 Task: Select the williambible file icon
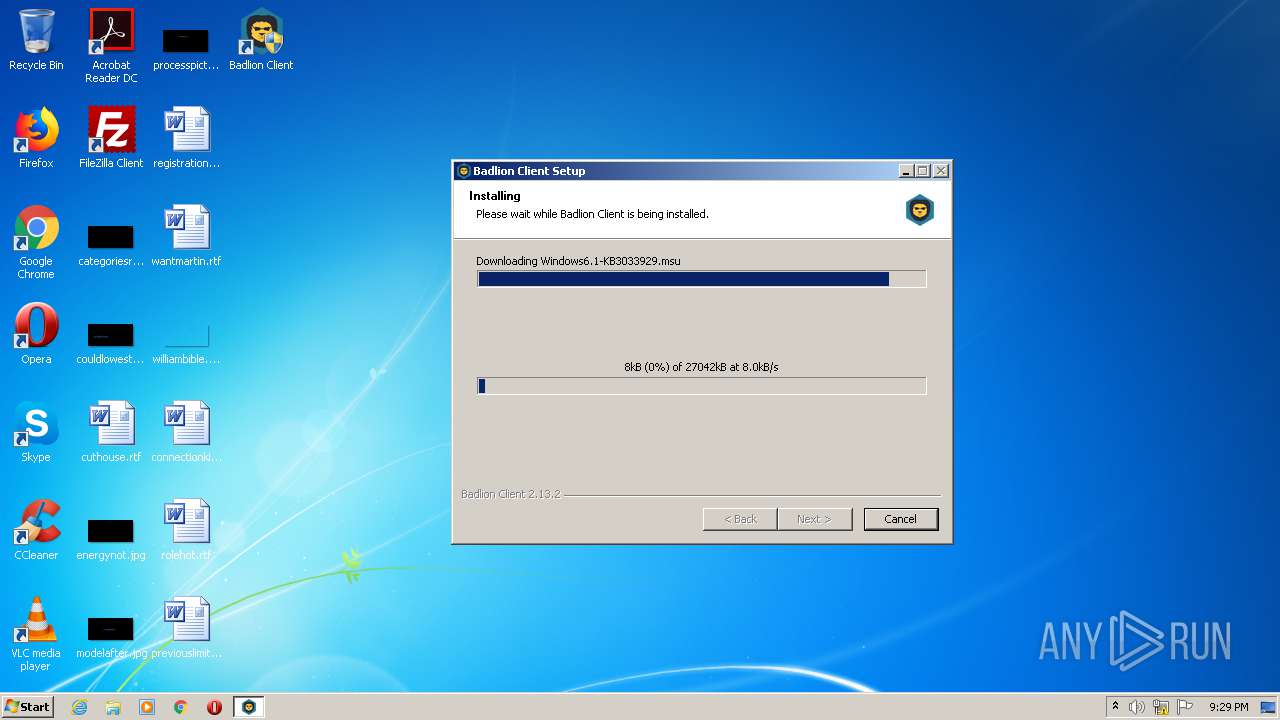click(186, 343)
